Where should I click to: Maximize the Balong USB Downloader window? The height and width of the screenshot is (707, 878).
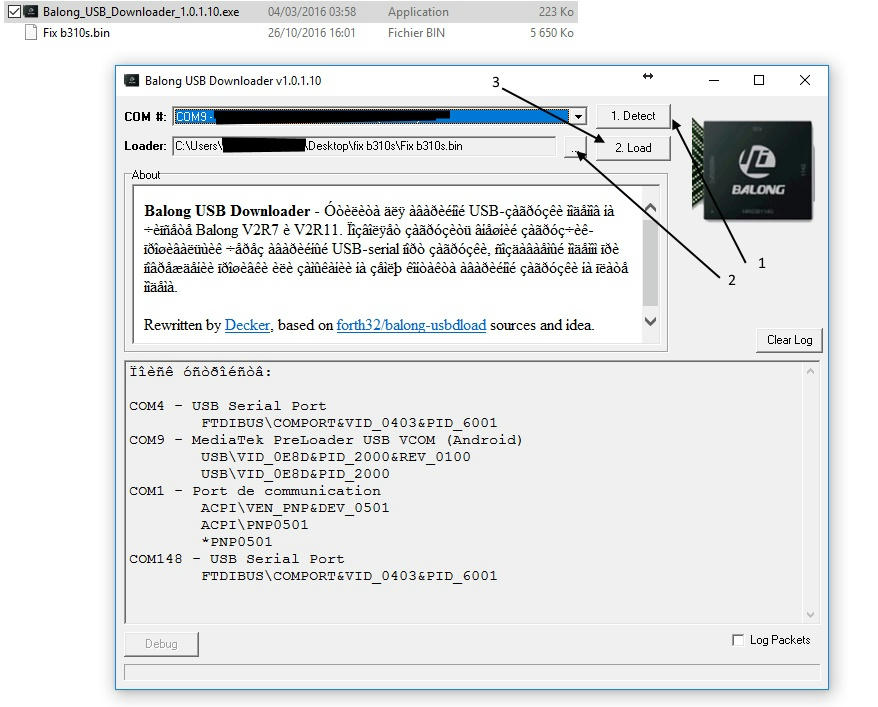[x=759, y=81]
